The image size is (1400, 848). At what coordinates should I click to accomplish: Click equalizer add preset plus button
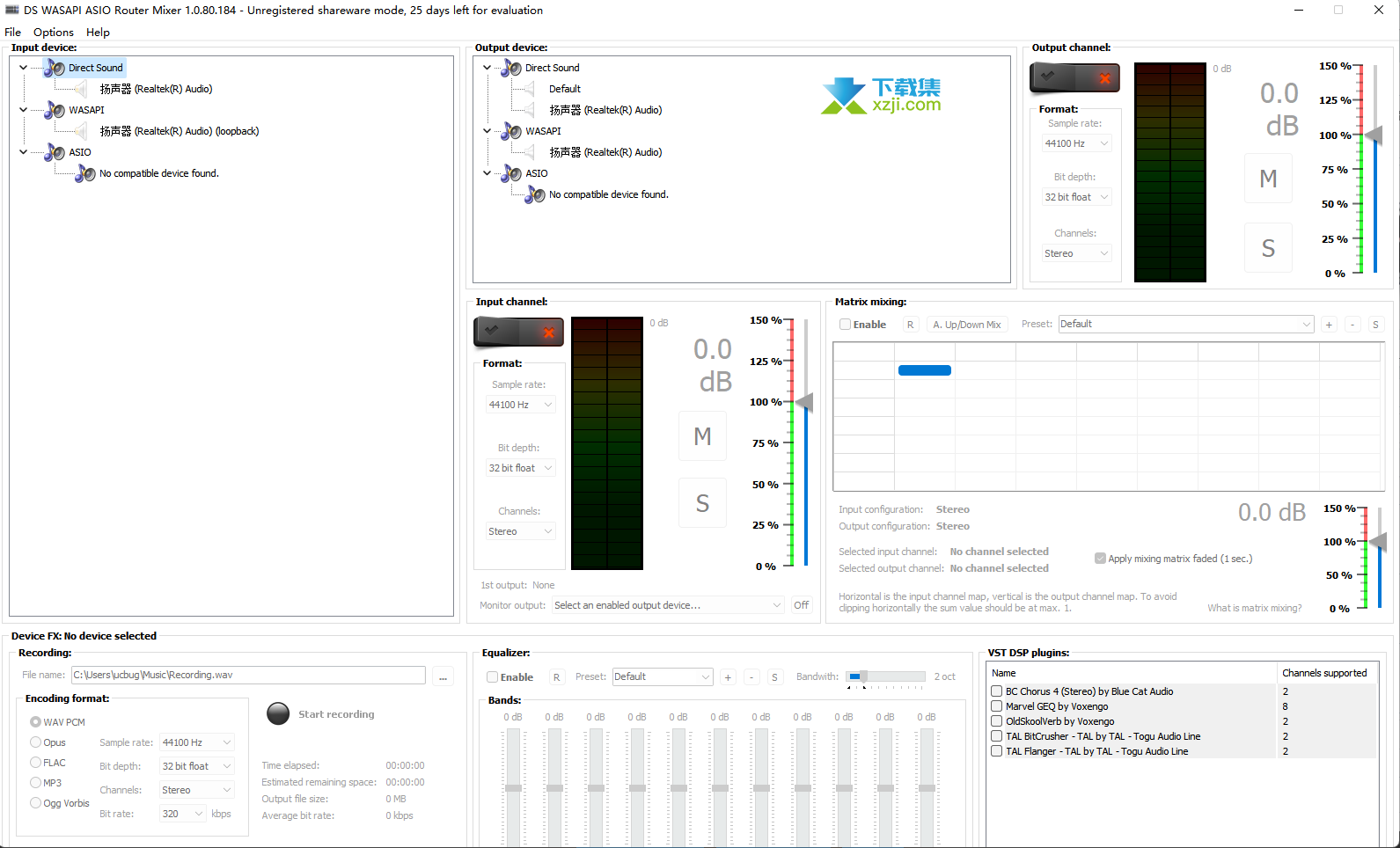click(x=728, y=677)
